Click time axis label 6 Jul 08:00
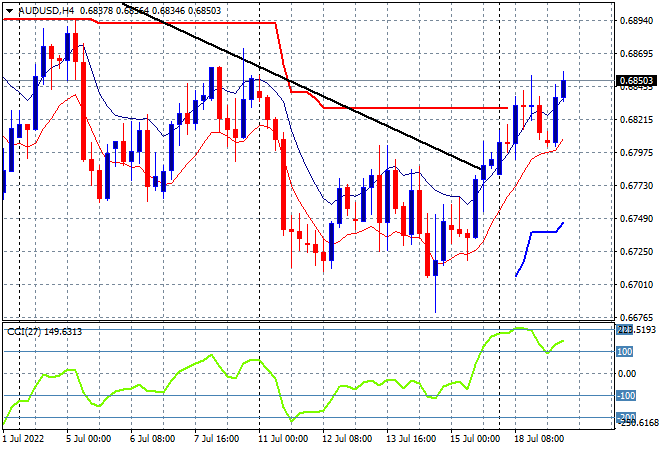Screen dimensions: 660x450 [x=152, y=439]
